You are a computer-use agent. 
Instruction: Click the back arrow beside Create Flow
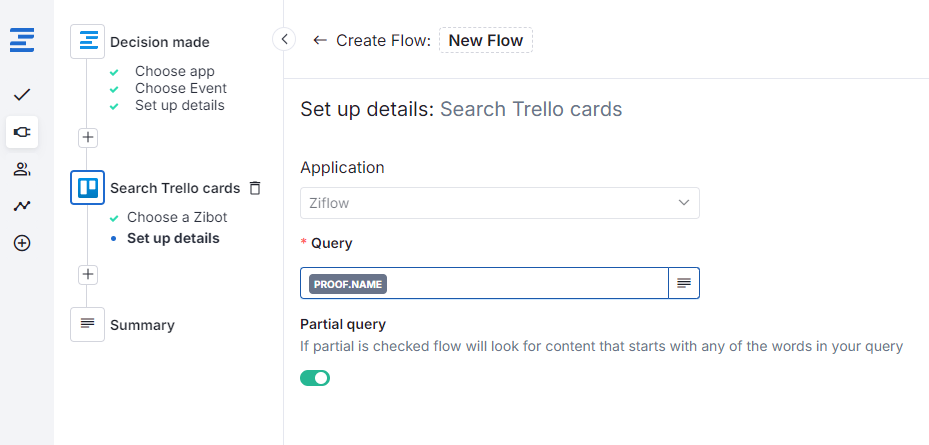320,40
